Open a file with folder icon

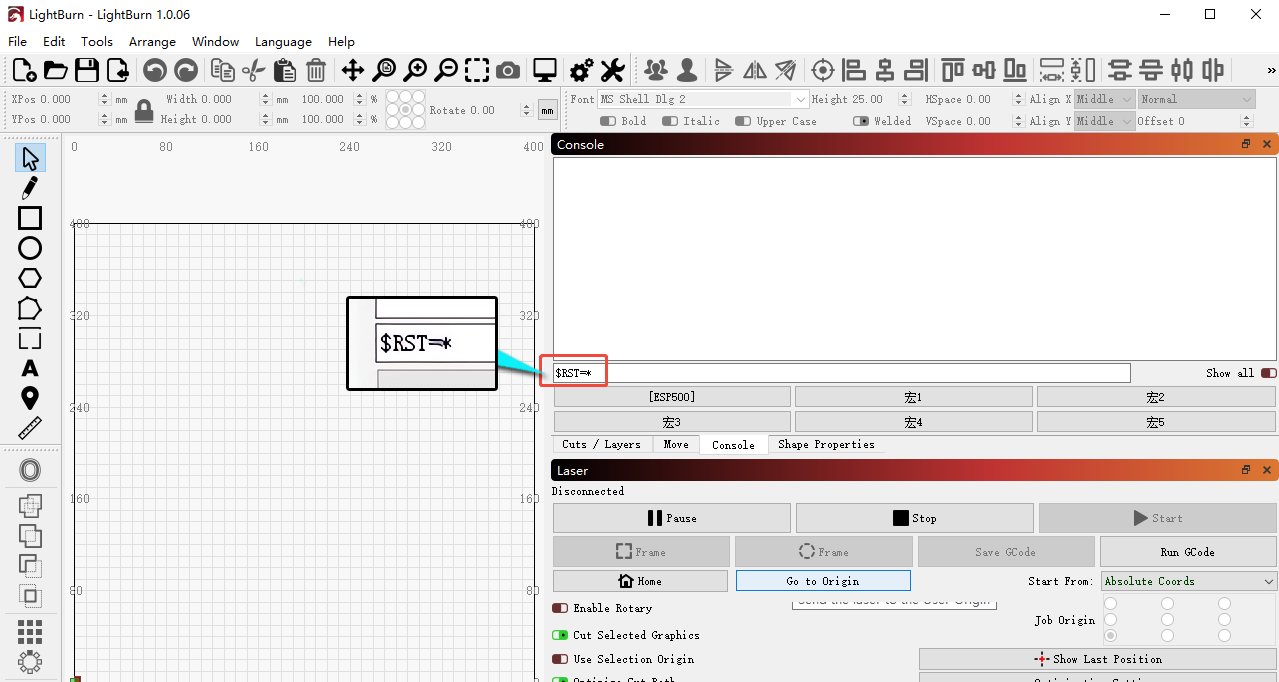(x=55, y=70)
